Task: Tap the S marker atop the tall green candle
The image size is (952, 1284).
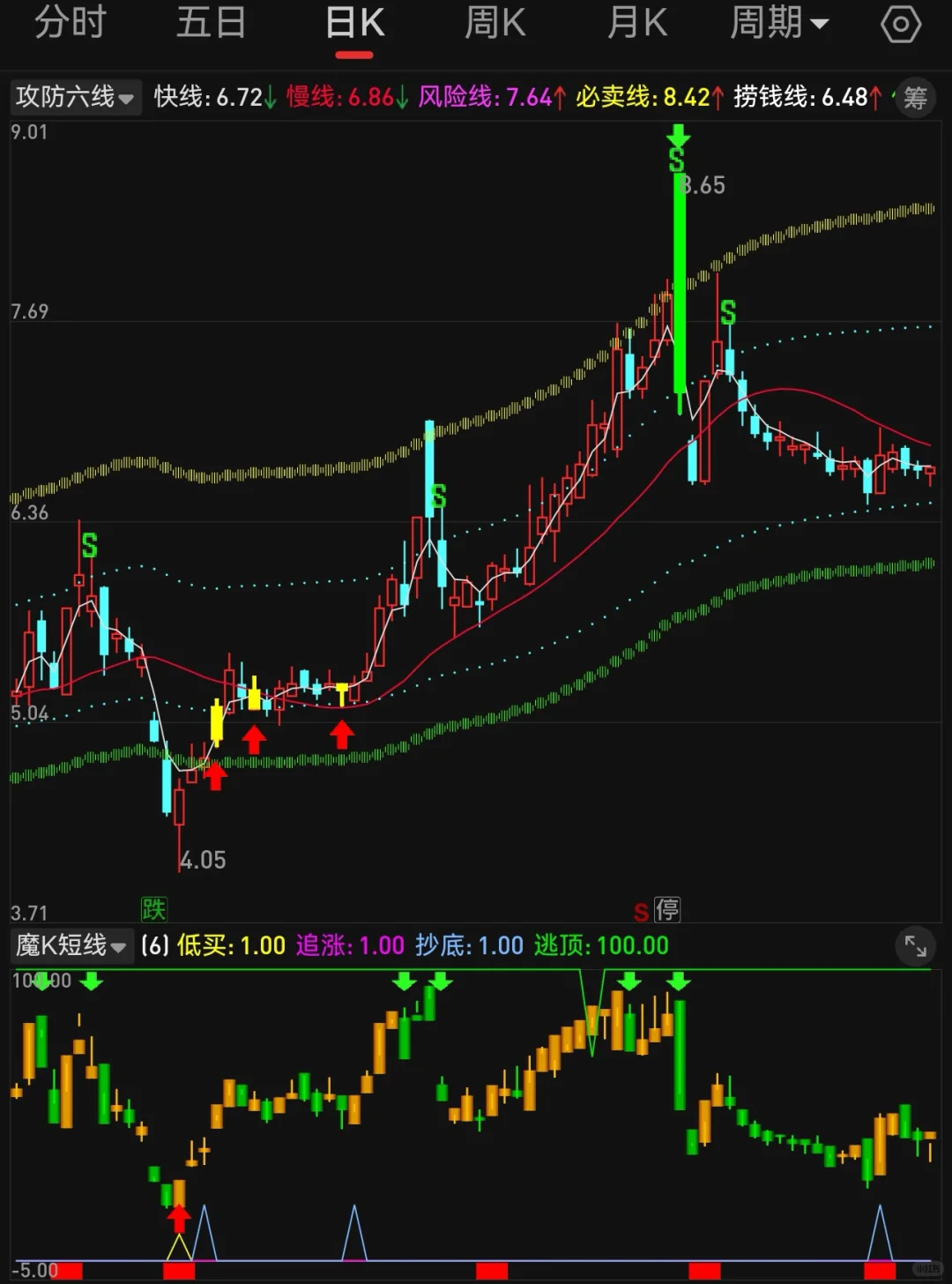Action: click(x=676, y=160)
